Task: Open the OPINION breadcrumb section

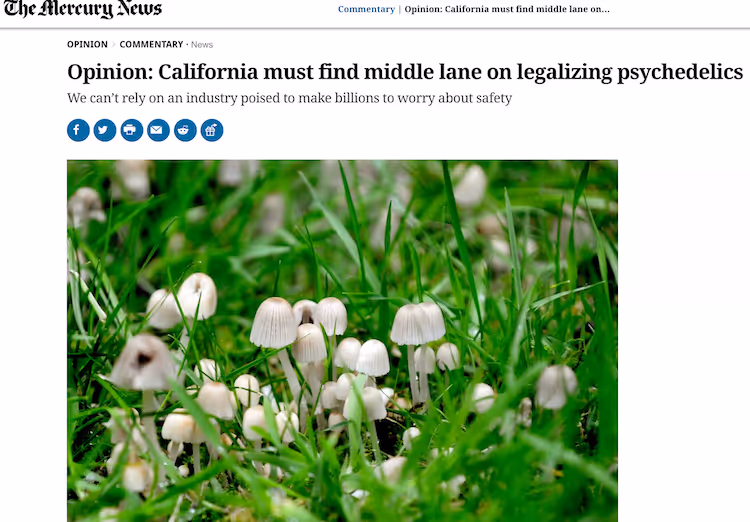Action: pos(87,44)
